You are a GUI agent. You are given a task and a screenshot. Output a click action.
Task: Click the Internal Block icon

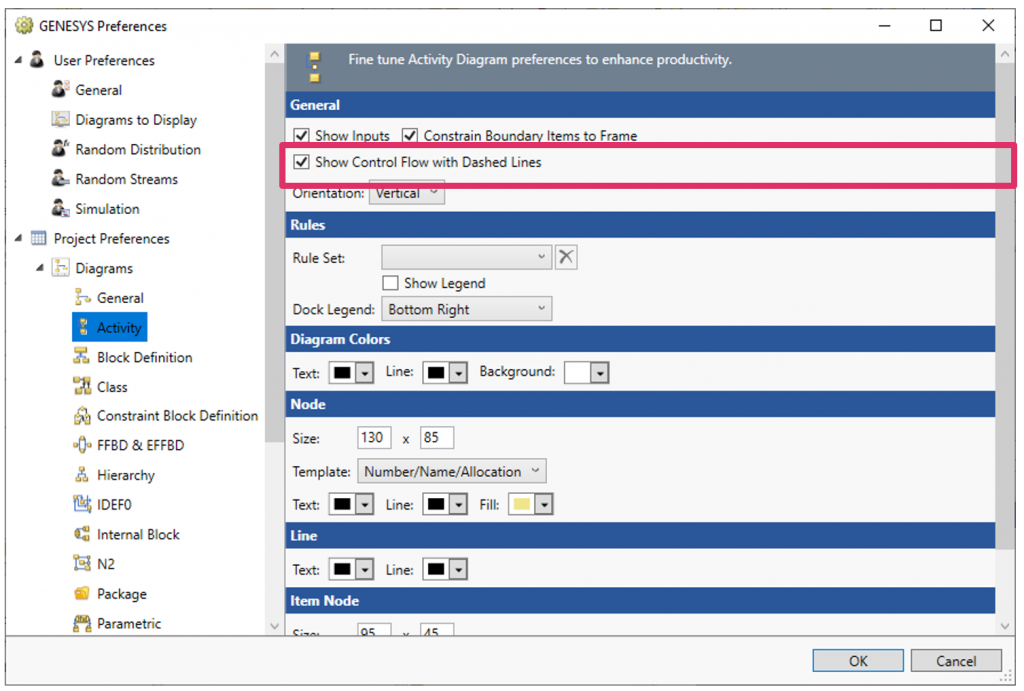(x=82, y=534)
